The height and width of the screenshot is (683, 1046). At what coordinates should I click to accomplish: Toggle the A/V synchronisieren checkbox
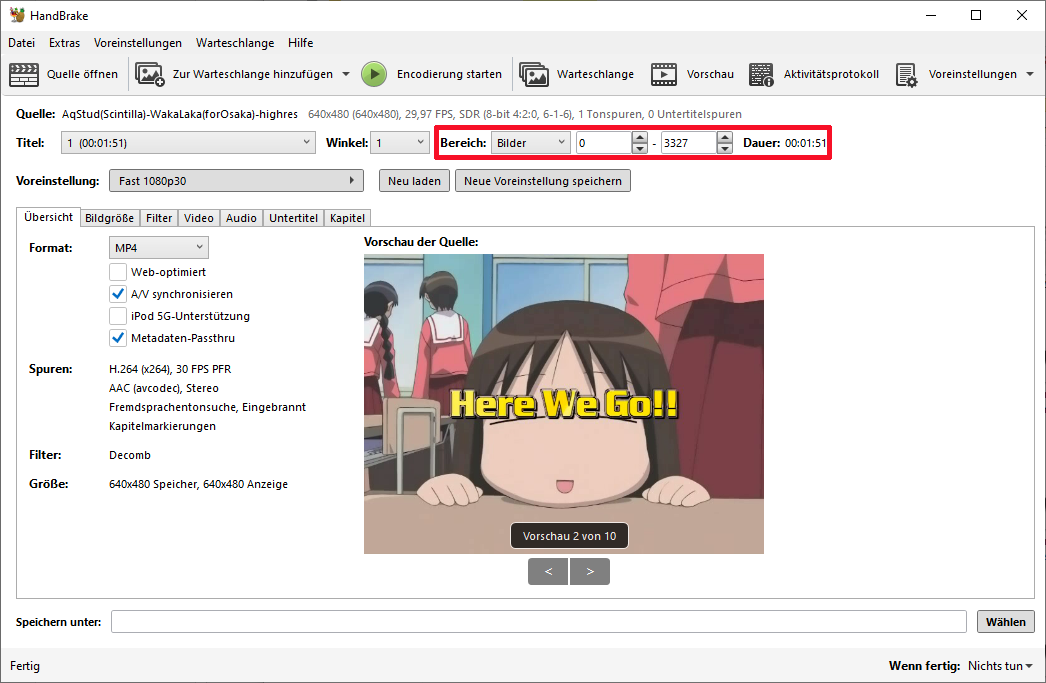click(x=118, y=293)
